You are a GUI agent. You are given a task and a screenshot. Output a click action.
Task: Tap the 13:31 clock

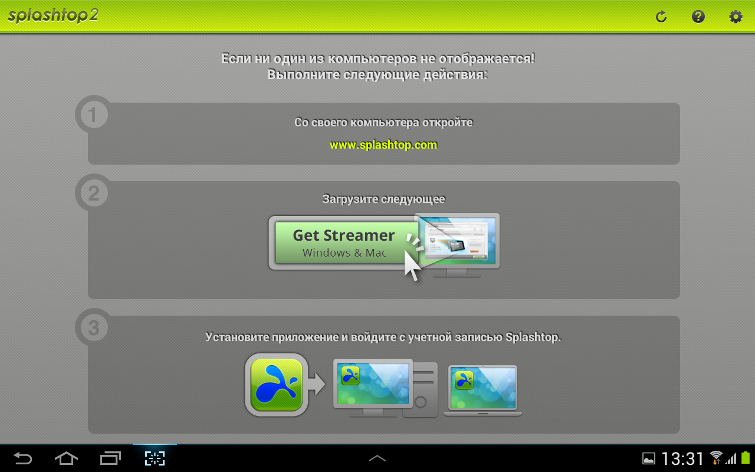[x=682, y=459]
